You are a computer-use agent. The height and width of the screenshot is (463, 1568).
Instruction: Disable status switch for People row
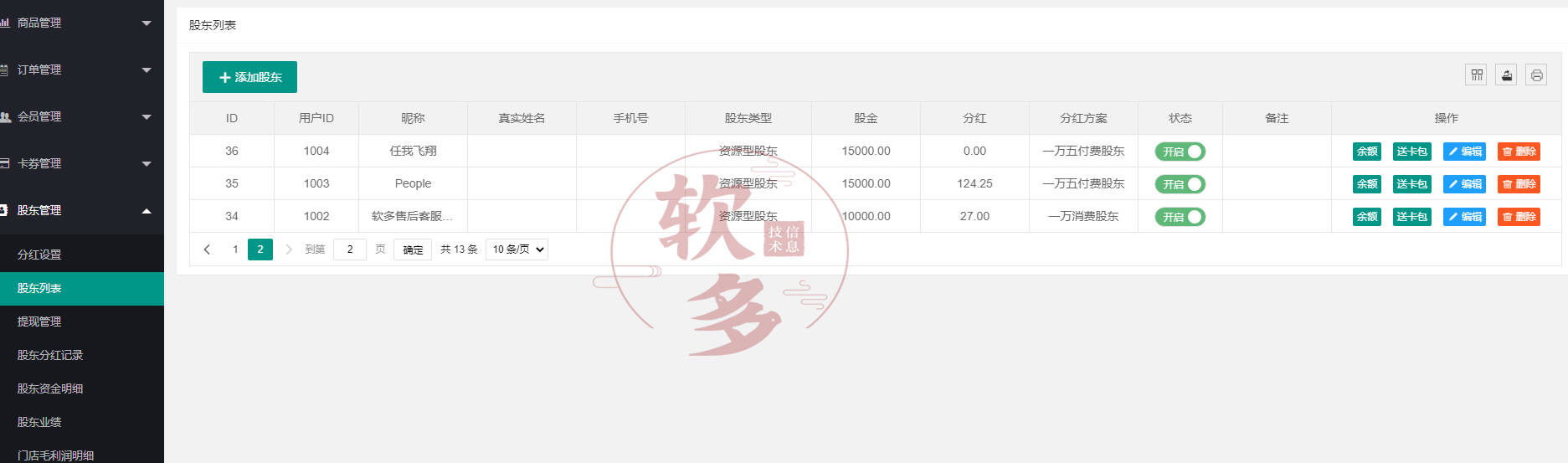click(x=1180, y=184)
